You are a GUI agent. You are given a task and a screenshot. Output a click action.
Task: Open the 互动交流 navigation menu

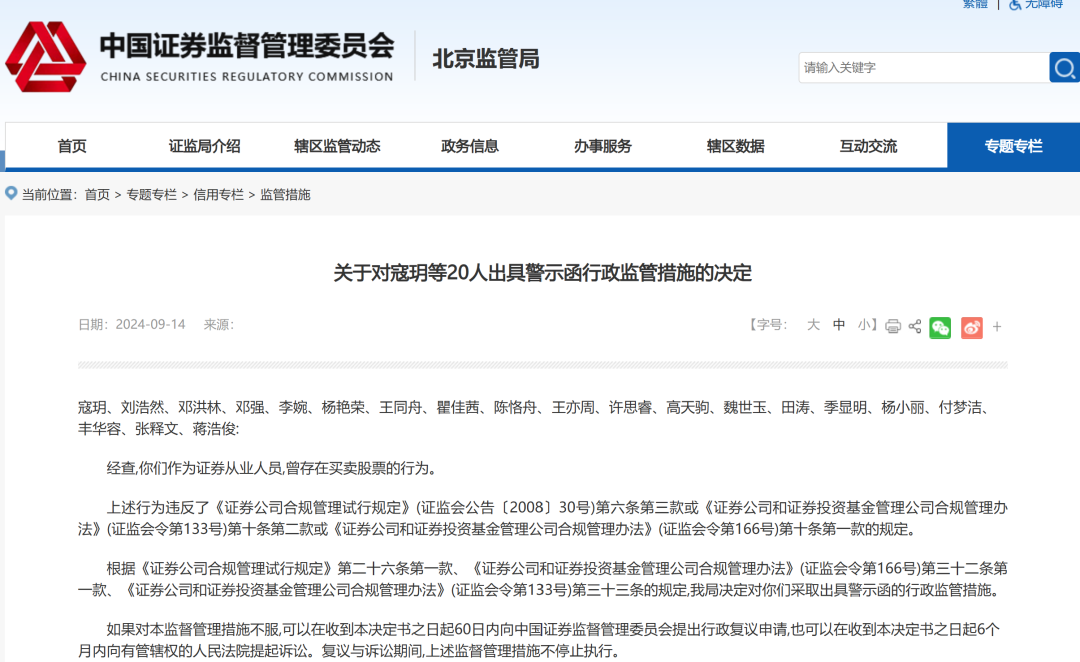(x=867, y=145)
